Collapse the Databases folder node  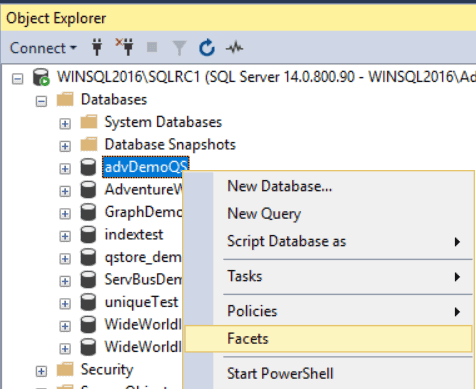(41, 101)
